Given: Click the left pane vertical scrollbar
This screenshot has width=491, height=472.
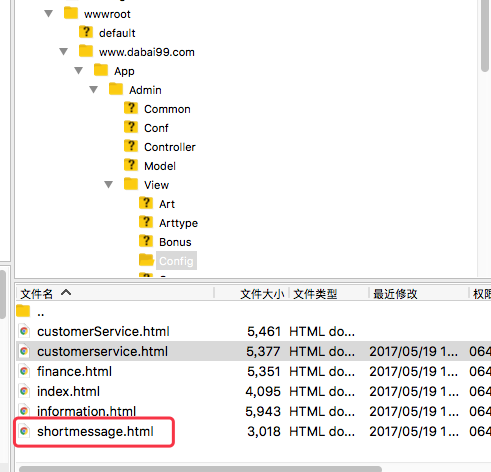Looking at the screenshot, I should coord(2,294).
